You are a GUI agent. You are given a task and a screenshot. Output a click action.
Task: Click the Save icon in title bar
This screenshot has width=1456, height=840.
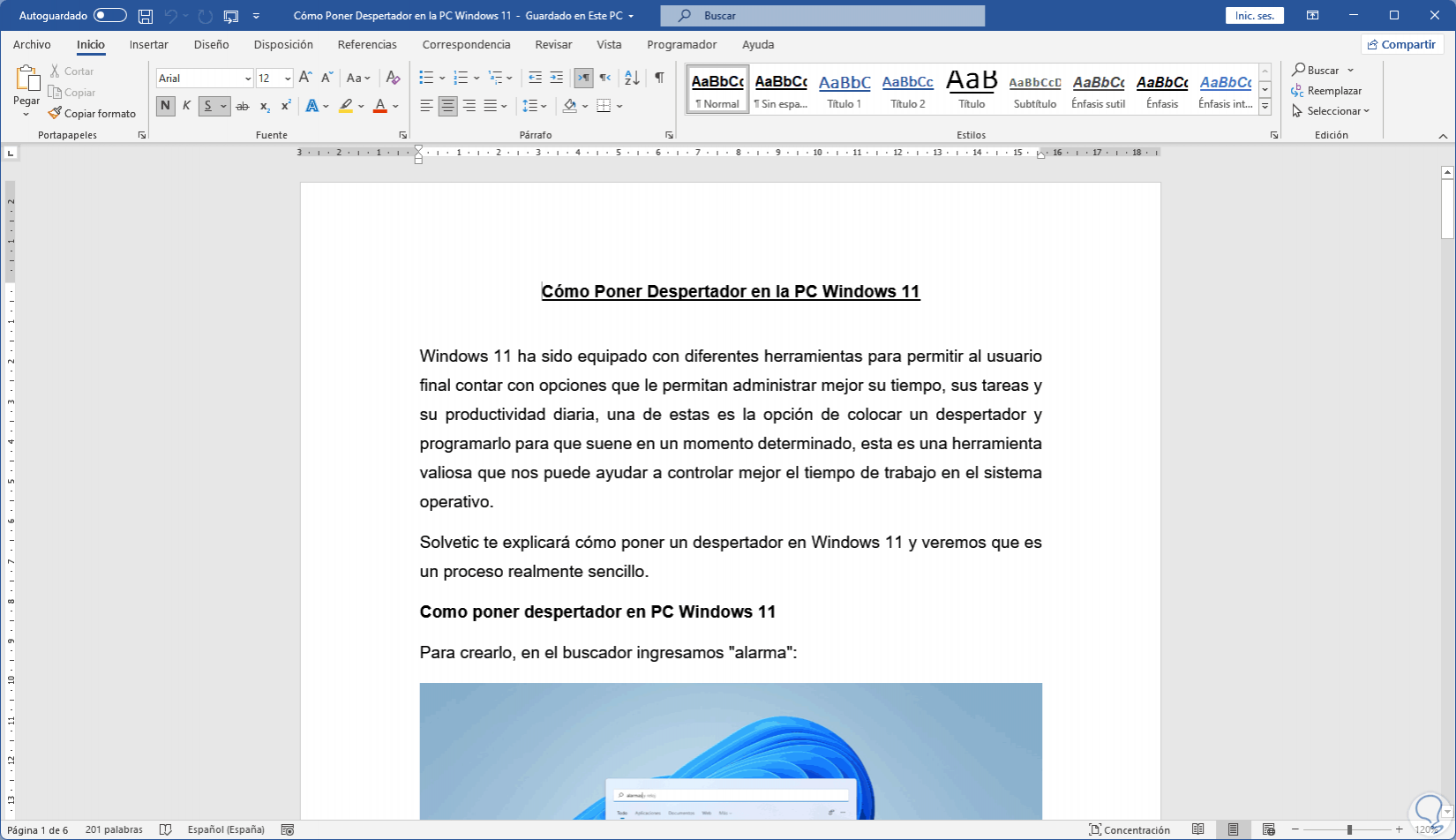click(146, 16)
